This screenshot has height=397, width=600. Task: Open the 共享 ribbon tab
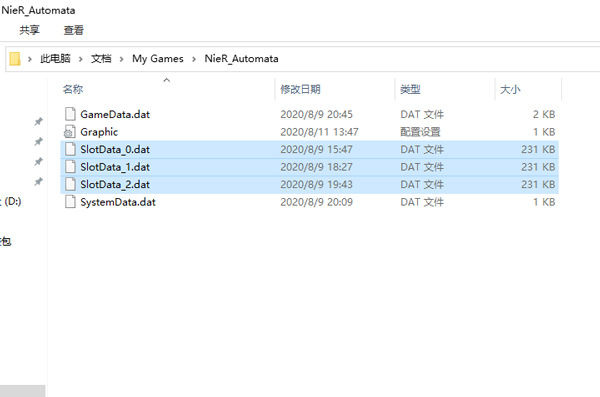coord(29,30)
